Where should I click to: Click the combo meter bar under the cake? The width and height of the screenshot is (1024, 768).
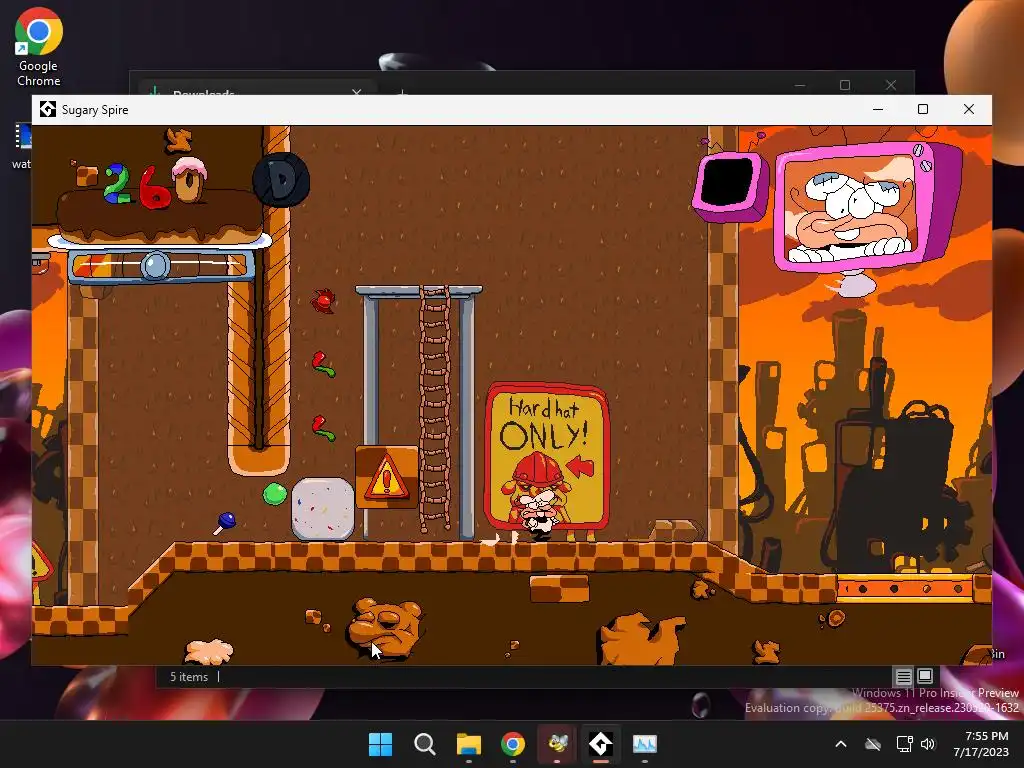(x=160, y=266)
